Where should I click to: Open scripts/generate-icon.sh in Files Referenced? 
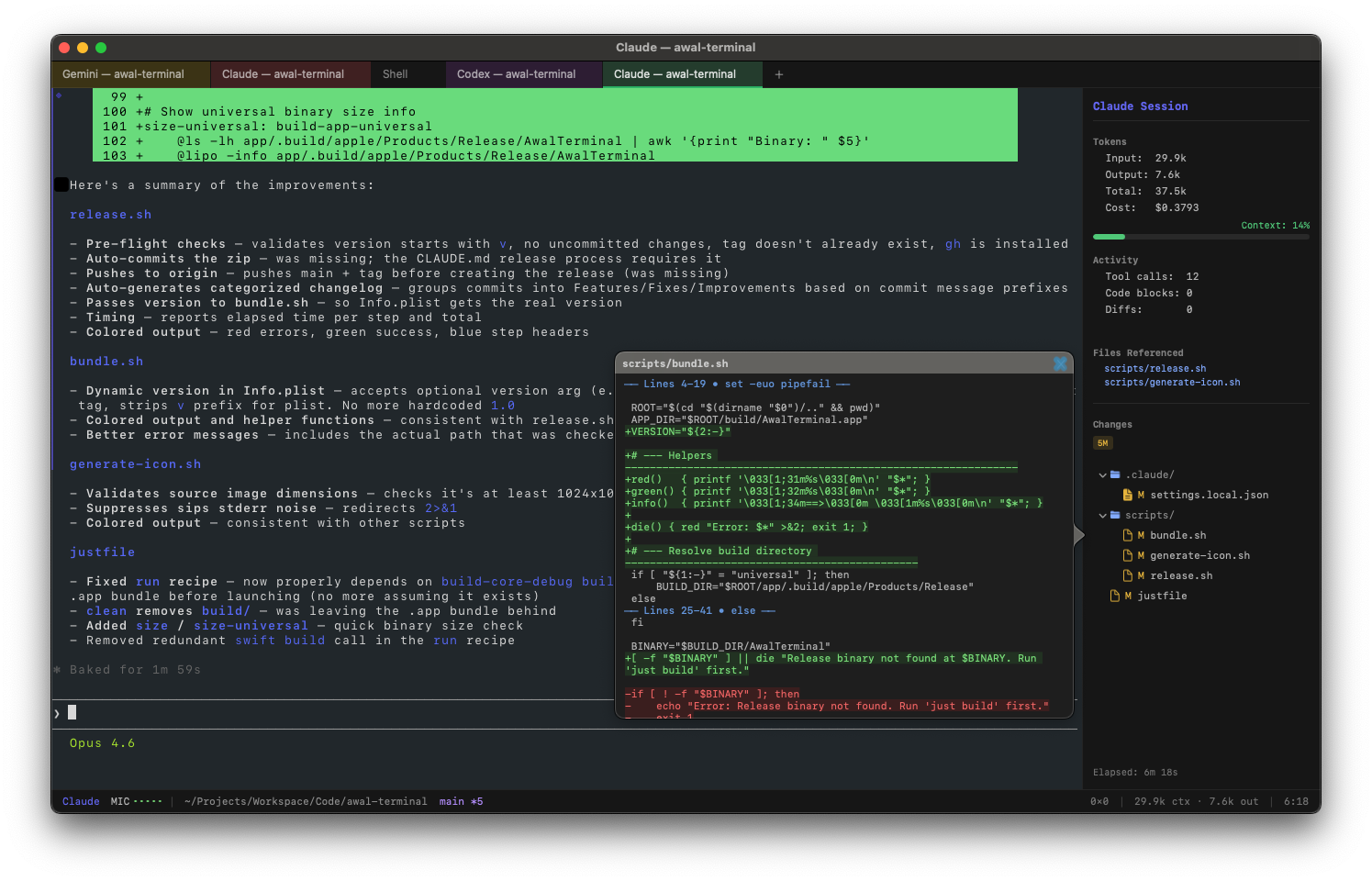pos(1172,383)
